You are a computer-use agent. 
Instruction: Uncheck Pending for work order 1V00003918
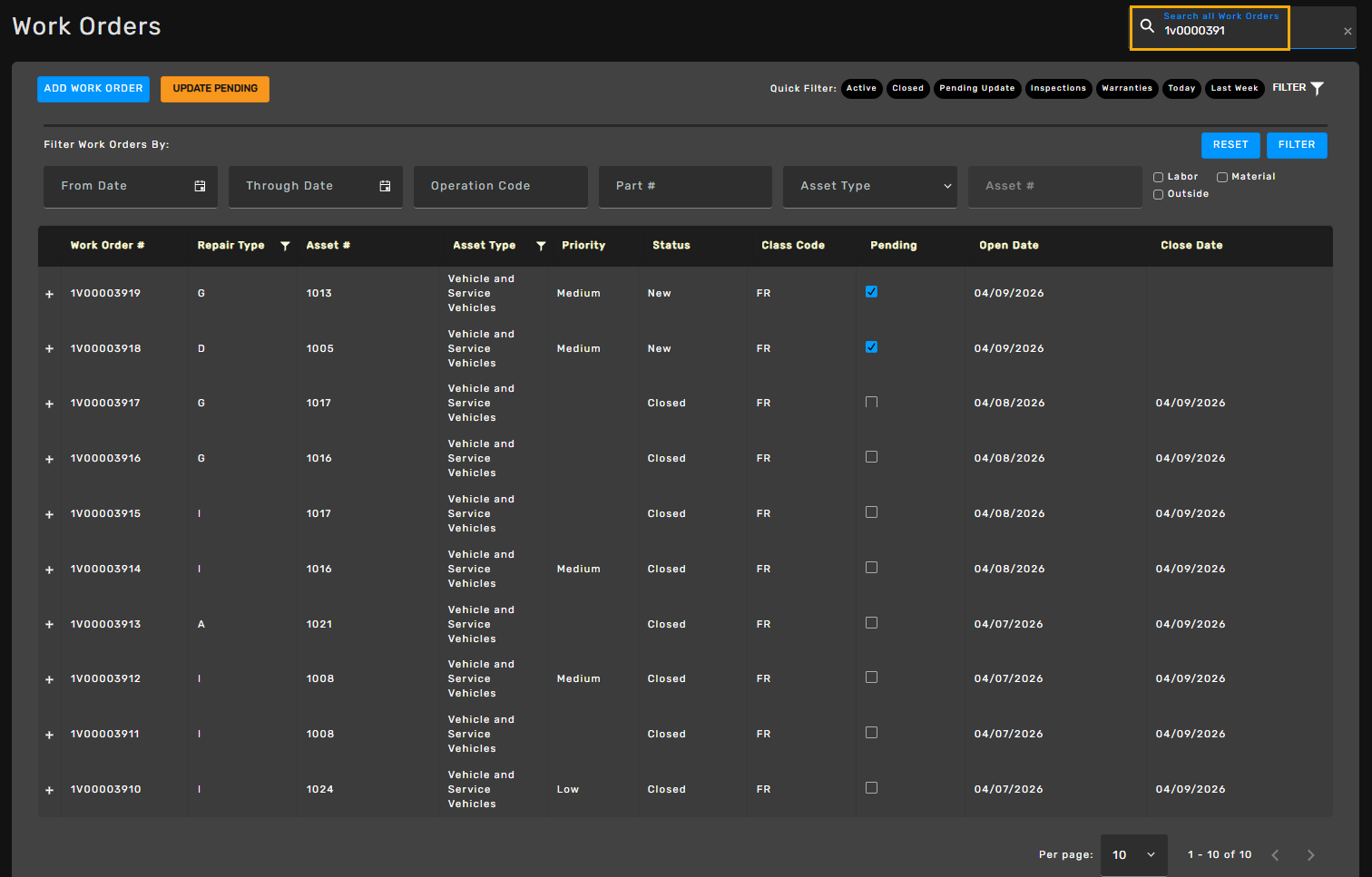point(871,347)
